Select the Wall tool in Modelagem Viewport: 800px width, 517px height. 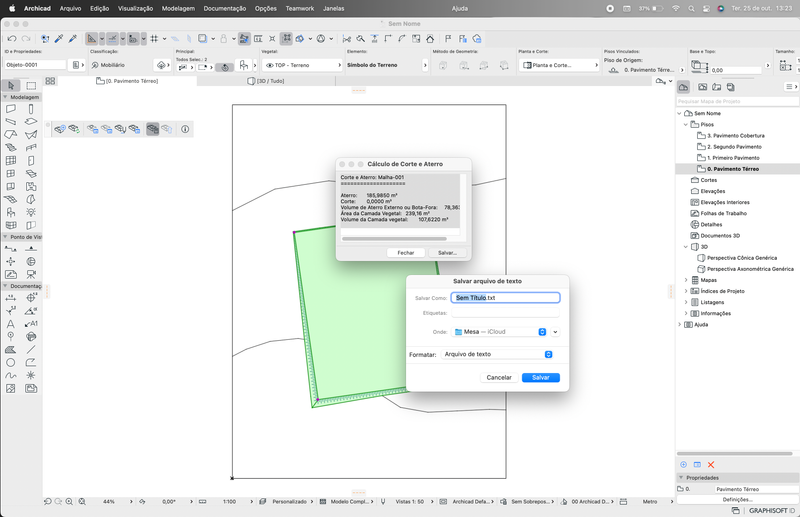11,109
